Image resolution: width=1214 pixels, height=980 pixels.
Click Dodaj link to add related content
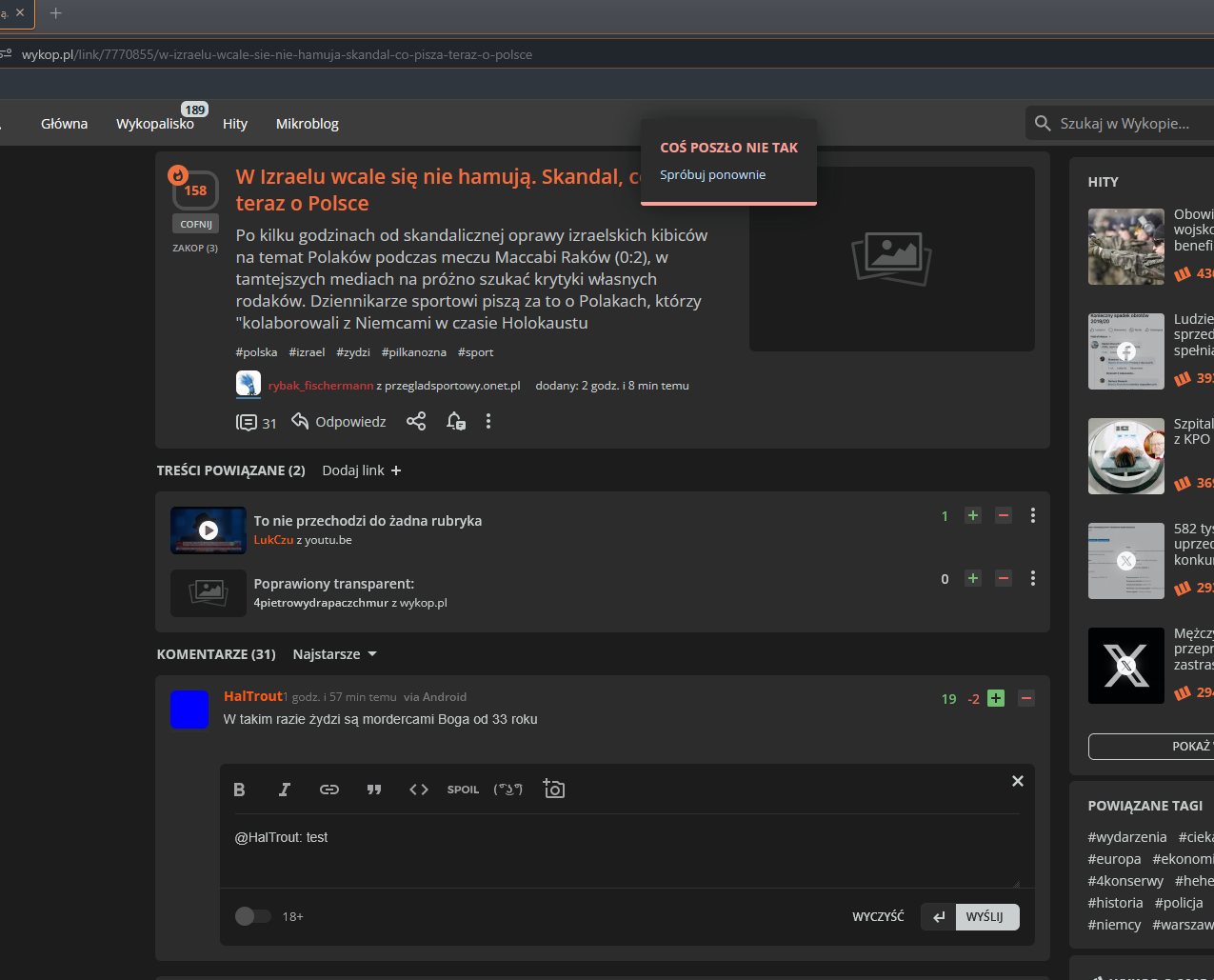coord(361,470)
